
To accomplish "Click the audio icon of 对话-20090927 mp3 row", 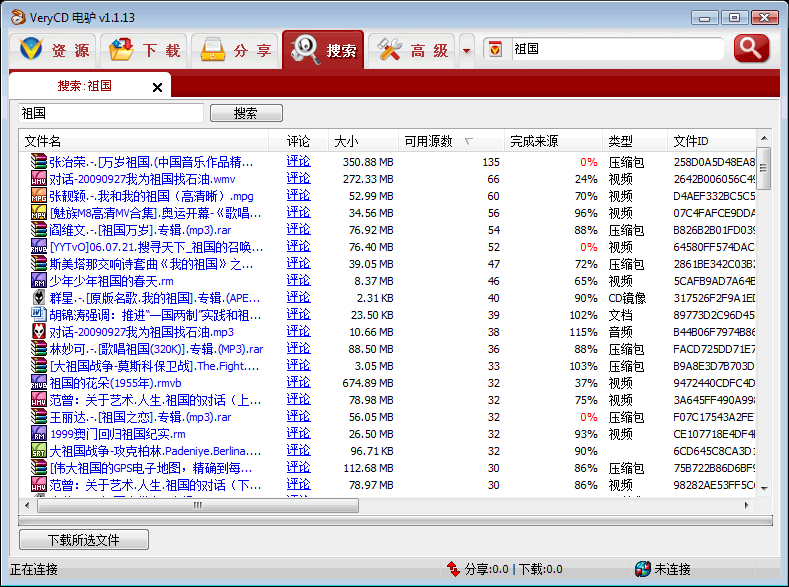I will point(39,332).
